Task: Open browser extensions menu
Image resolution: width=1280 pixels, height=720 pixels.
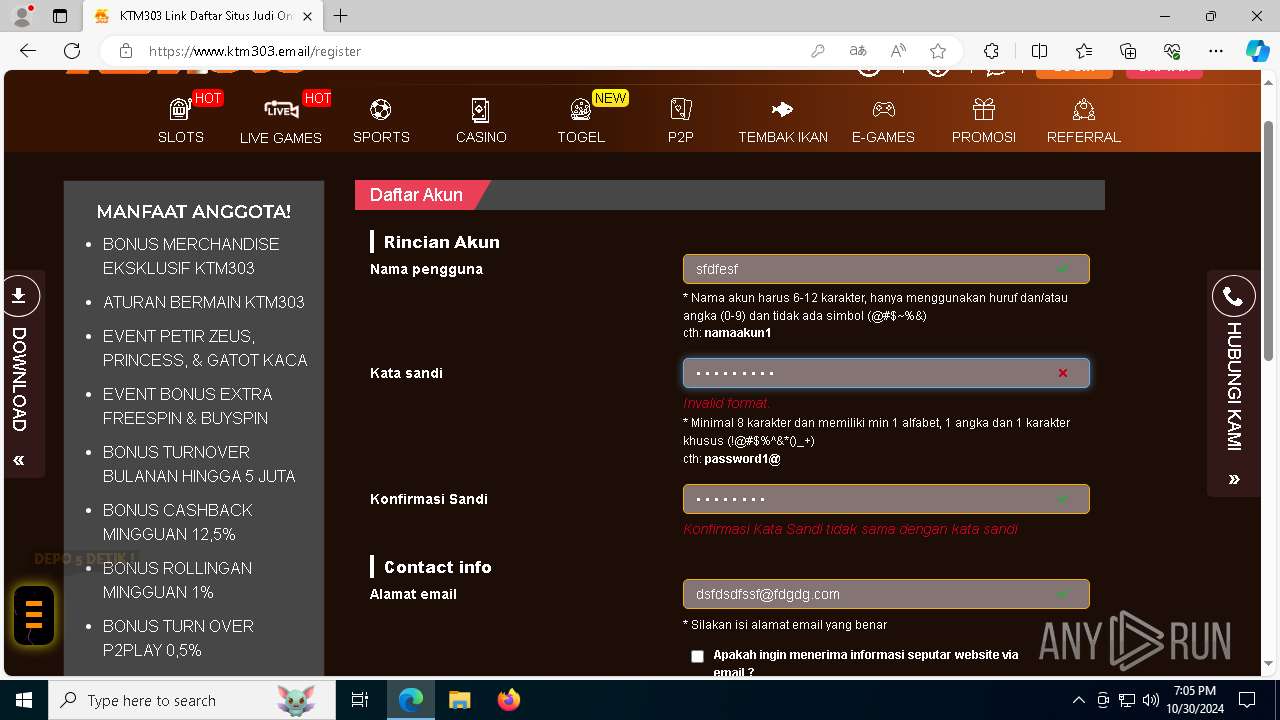Action: pyautogui.click(x=991, y=51)
